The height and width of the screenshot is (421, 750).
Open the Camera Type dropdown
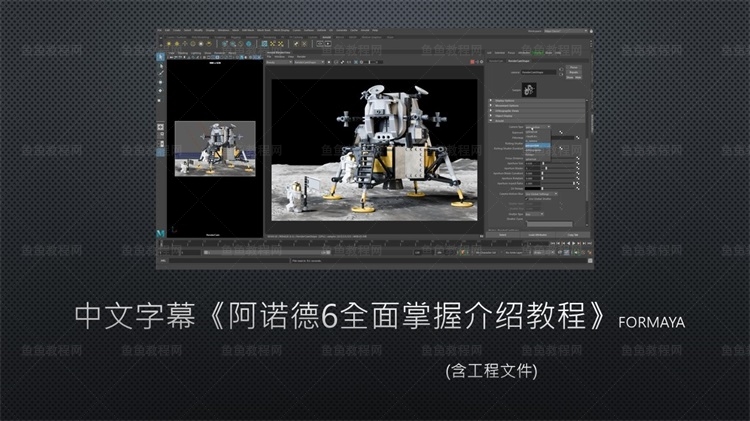(538, 127)
